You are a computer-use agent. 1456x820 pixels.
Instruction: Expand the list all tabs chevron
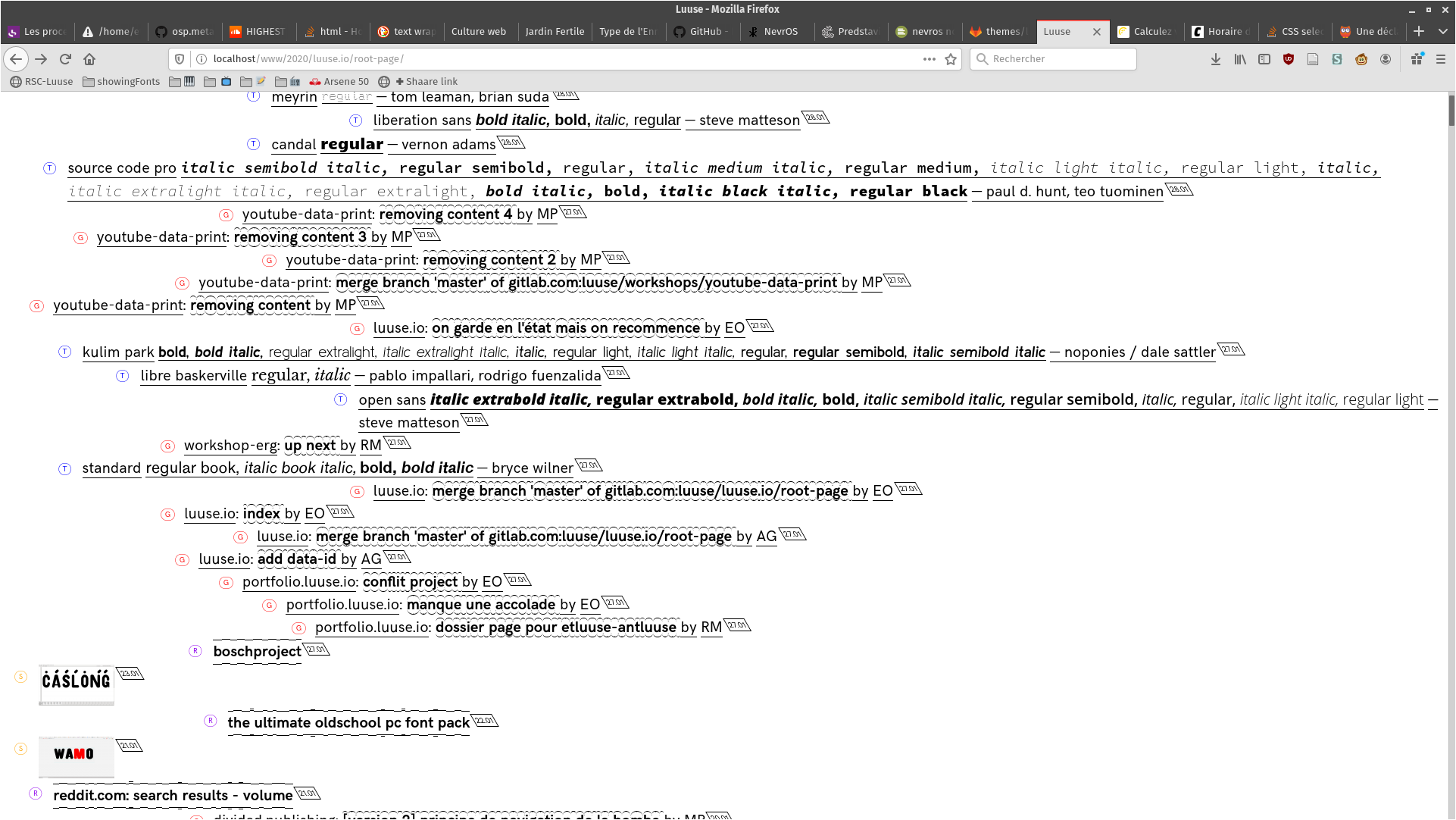[x=1442, y=31]
